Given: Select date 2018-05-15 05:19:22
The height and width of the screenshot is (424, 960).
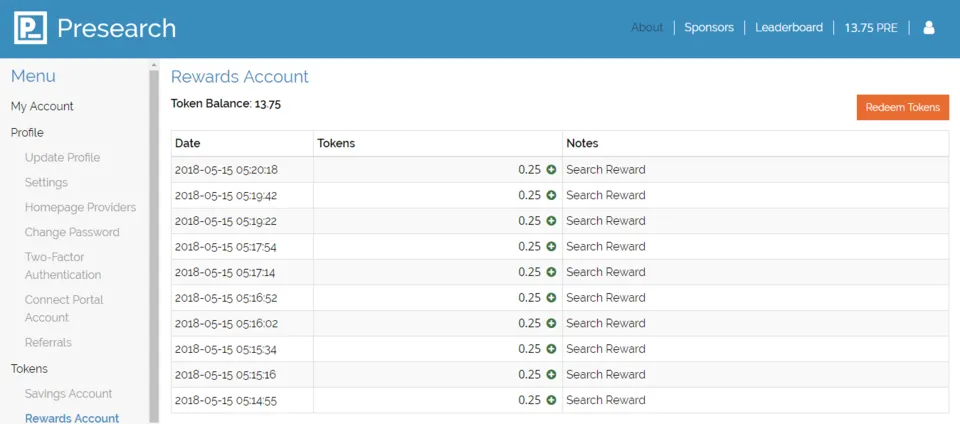Looking at the screenshot, I should (x=227, y=221).
